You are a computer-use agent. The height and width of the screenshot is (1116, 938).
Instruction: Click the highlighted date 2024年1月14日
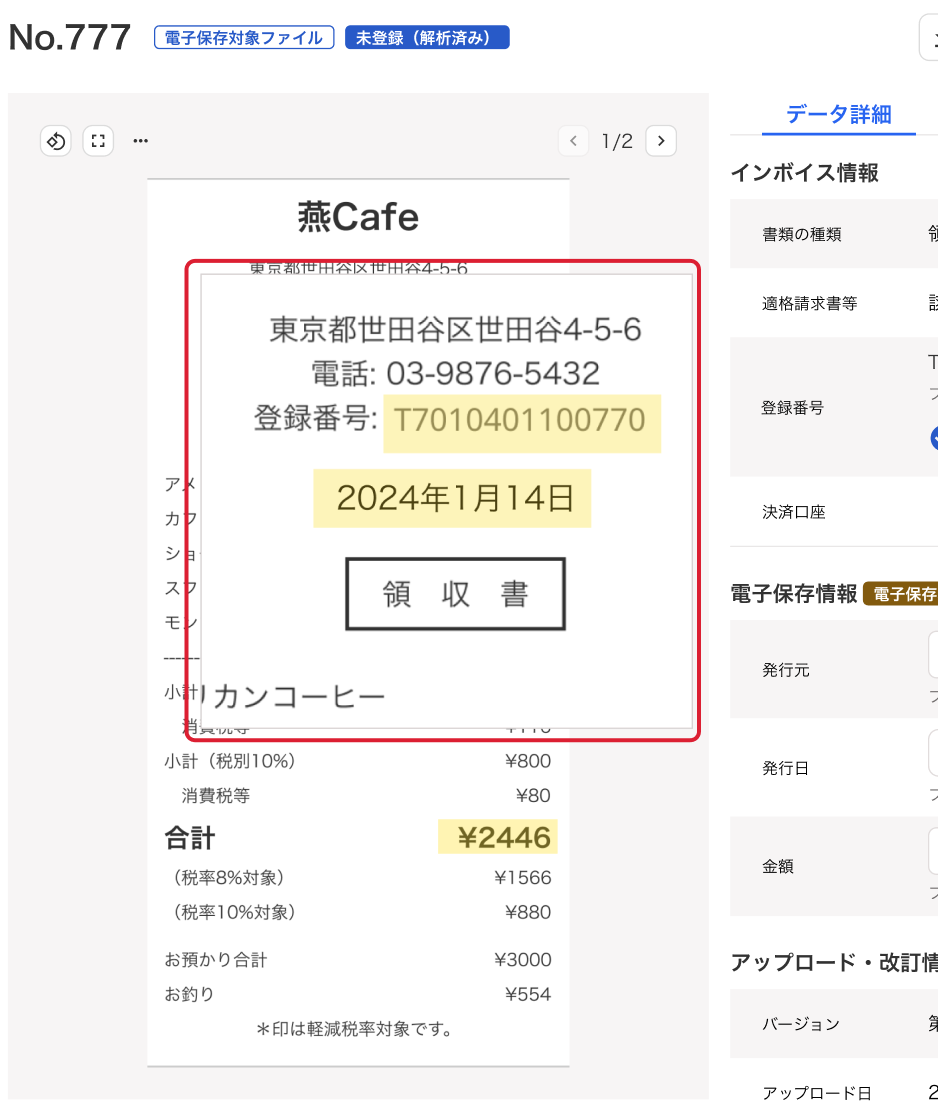451,498
